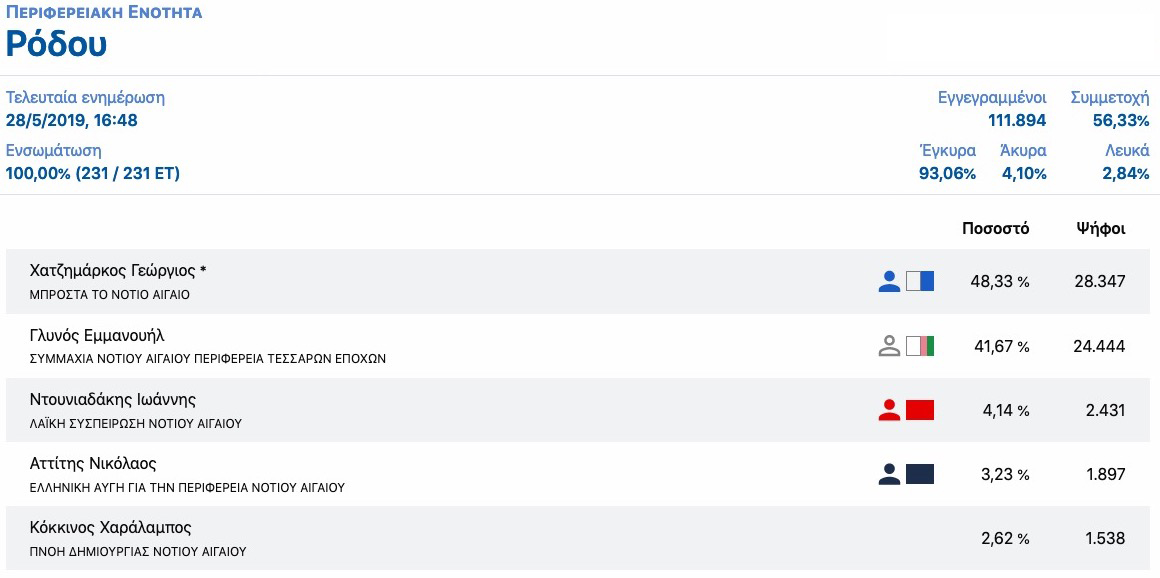Screen dimensions: 1160x578
Task: Open candidate Γλυνός Εμμανουήλ
Action: coord(97,335)
